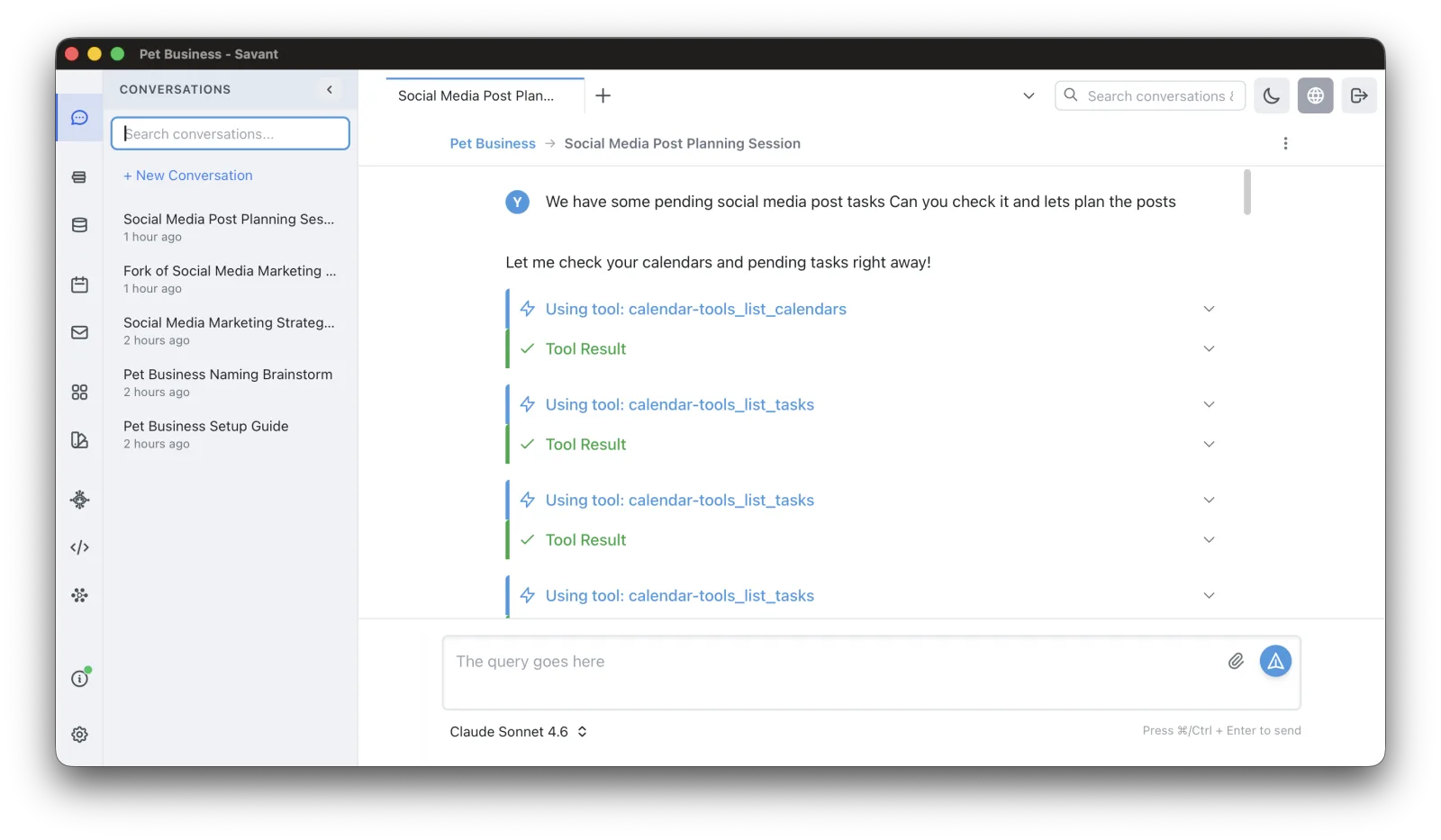This screenshot has width=1441, height=840.
Task: Open Pet Business Naming Brainstorm conversation
Action: (230, 383)
